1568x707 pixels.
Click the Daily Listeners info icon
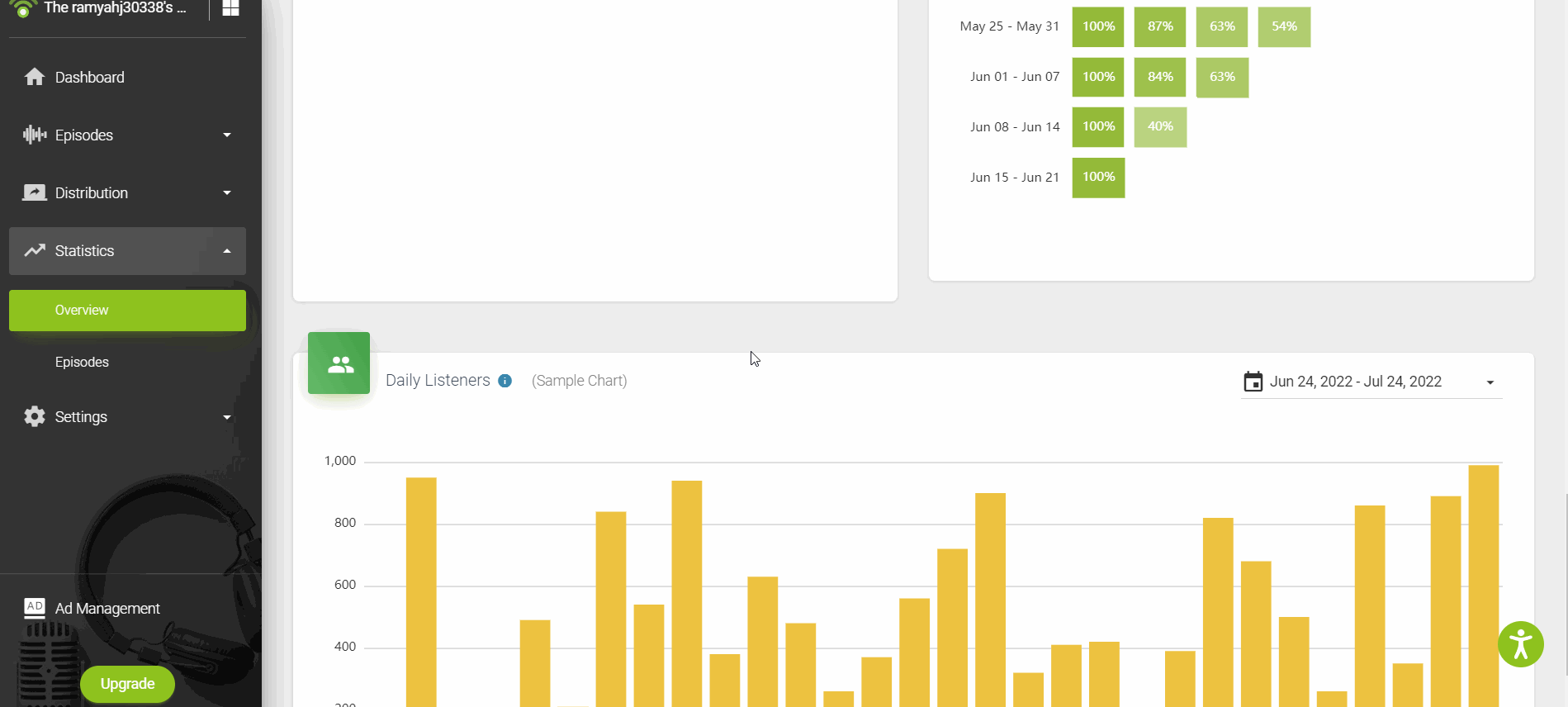pyautogui.click(x=505, y=381)
